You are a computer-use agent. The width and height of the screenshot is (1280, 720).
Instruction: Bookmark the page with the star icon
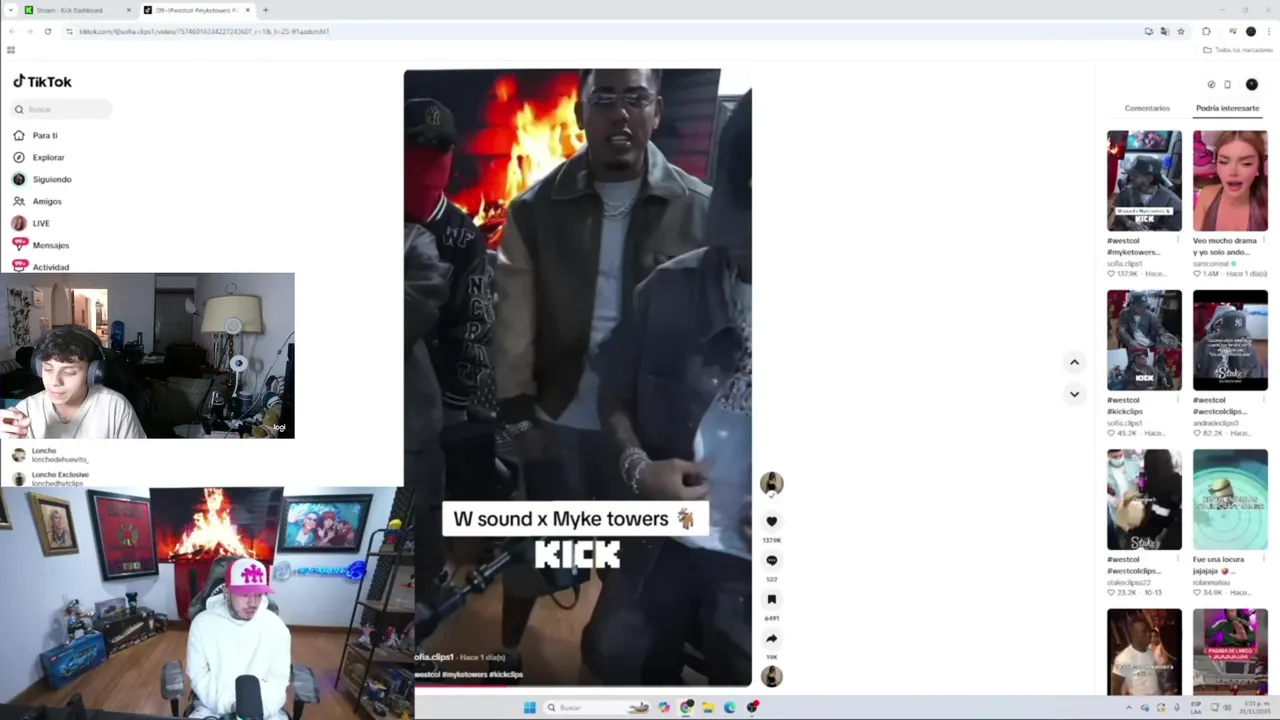pos(1181,31)
